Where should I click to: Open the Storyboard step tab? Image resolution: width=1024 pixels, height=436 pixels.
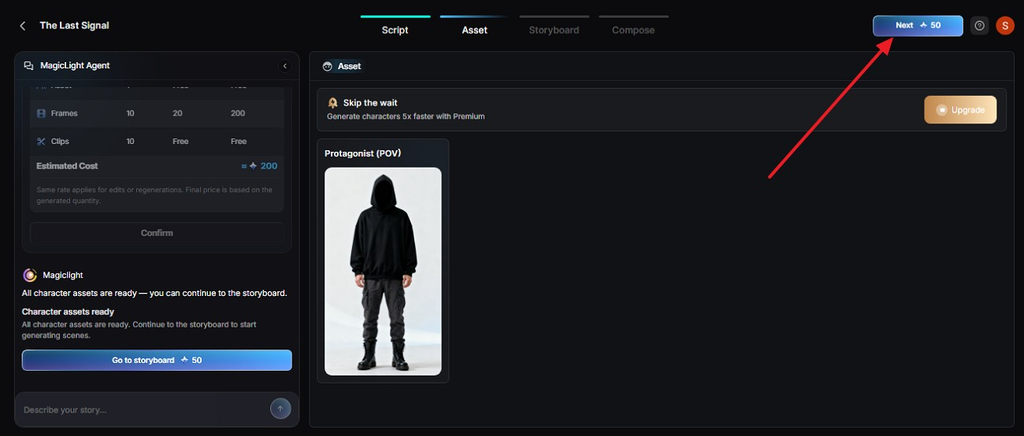(554, 30)
